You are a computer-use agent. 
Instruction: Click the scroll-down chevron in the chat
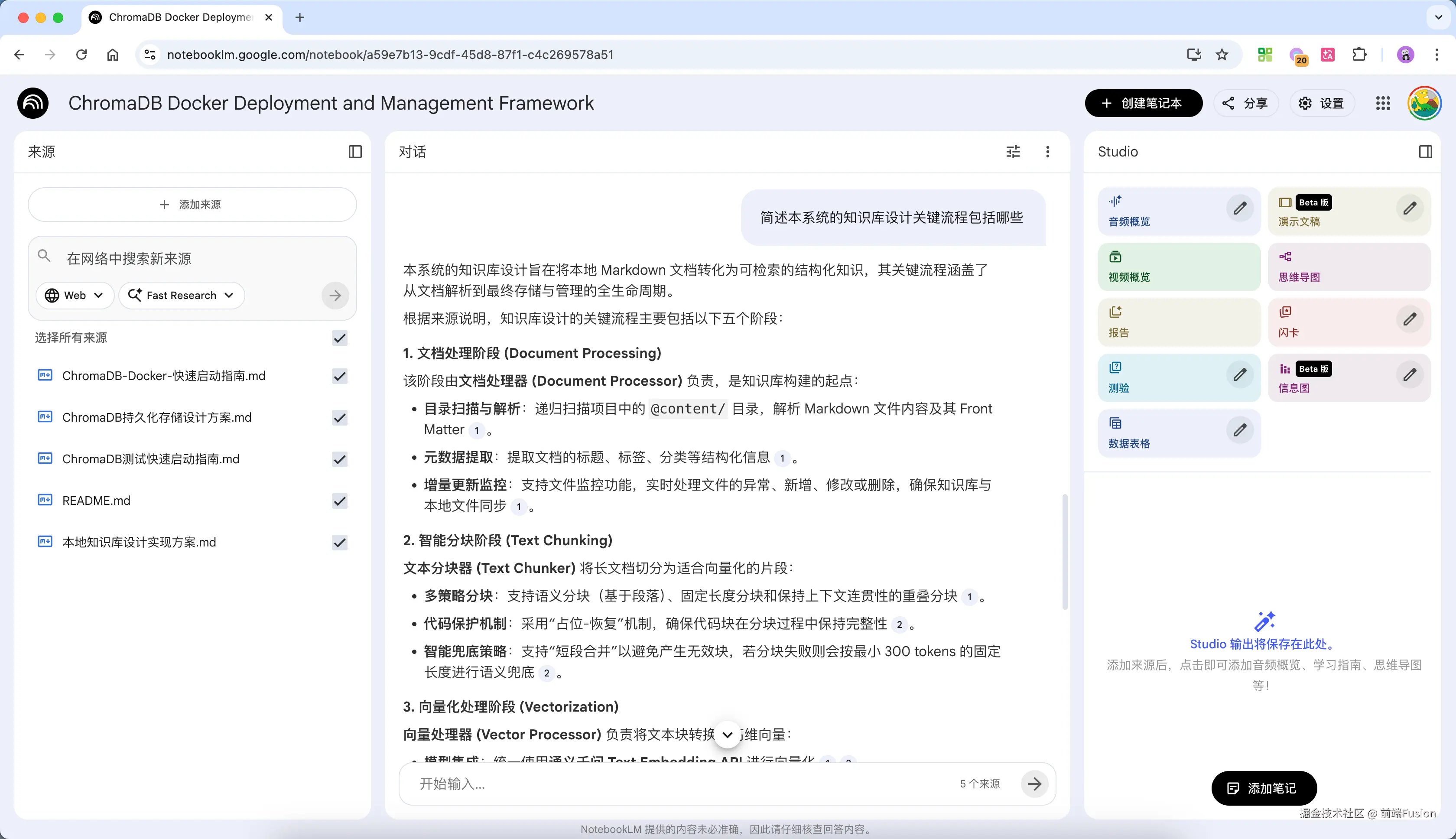[727, 735]
